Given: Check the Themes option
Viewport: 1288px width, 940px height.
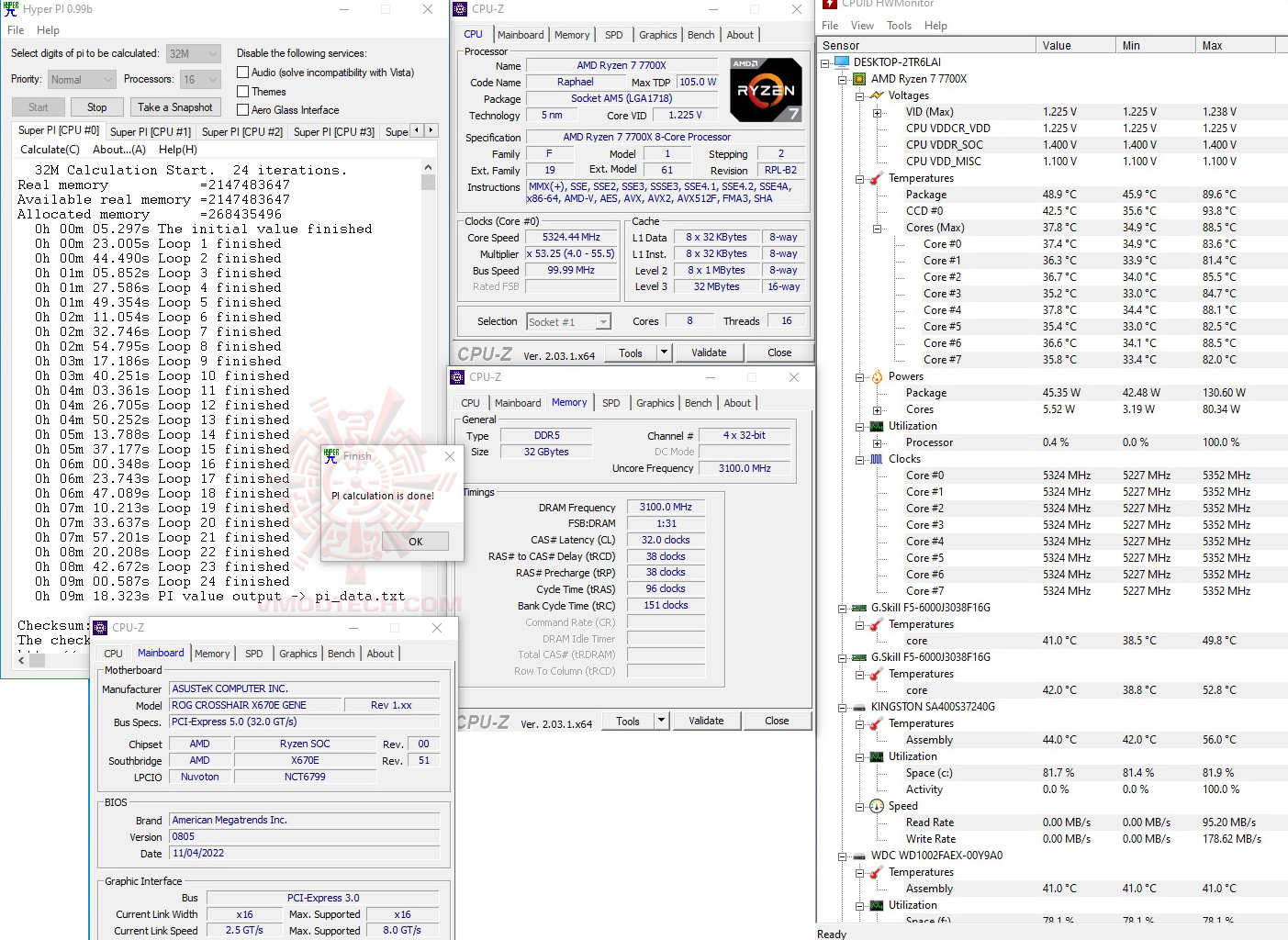Looking at the screenshot, I should coord(242,91).
